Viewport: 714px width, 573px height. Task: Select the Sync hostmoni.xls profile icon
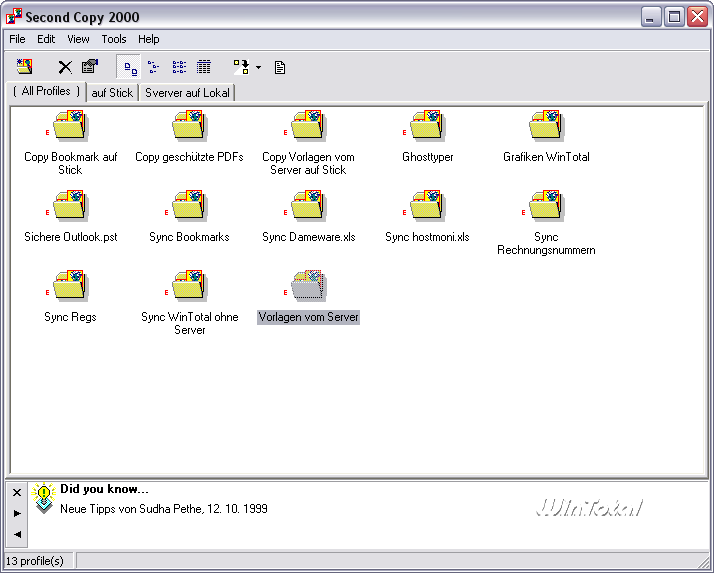pos(427,205)
